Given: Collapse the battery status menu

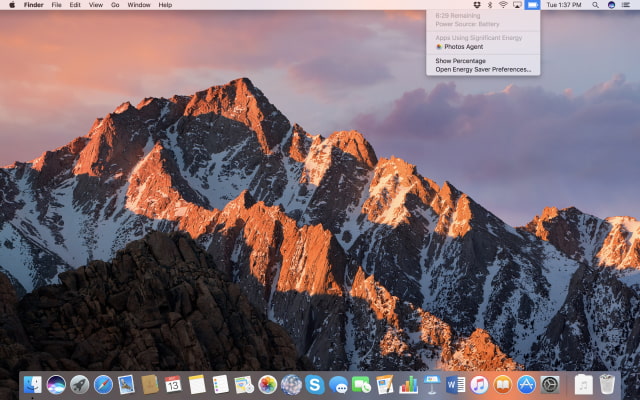Looking at the screenshot, I should coord(532,5).
